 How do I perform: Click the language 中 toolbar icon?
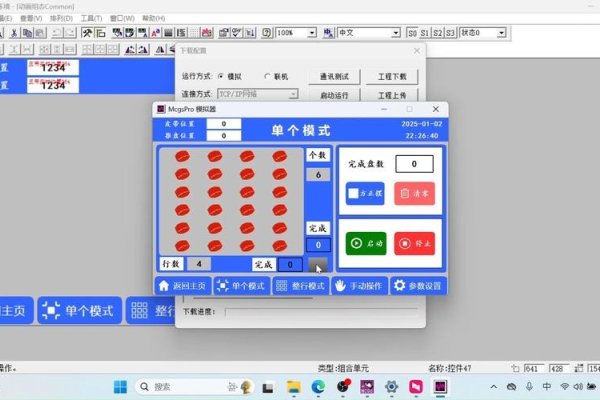pos(328,33)
